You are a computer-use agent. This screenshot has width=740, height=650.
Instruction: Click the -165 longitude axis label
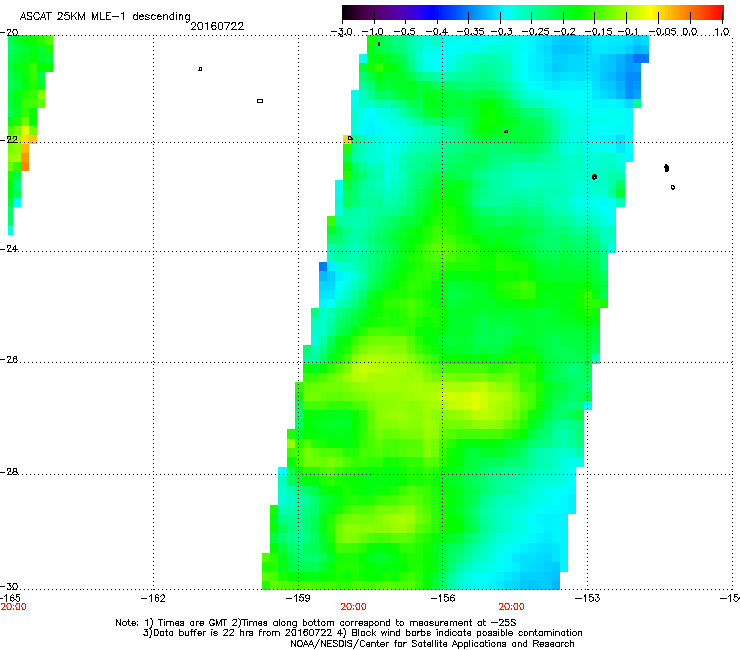tap(10, 598)
